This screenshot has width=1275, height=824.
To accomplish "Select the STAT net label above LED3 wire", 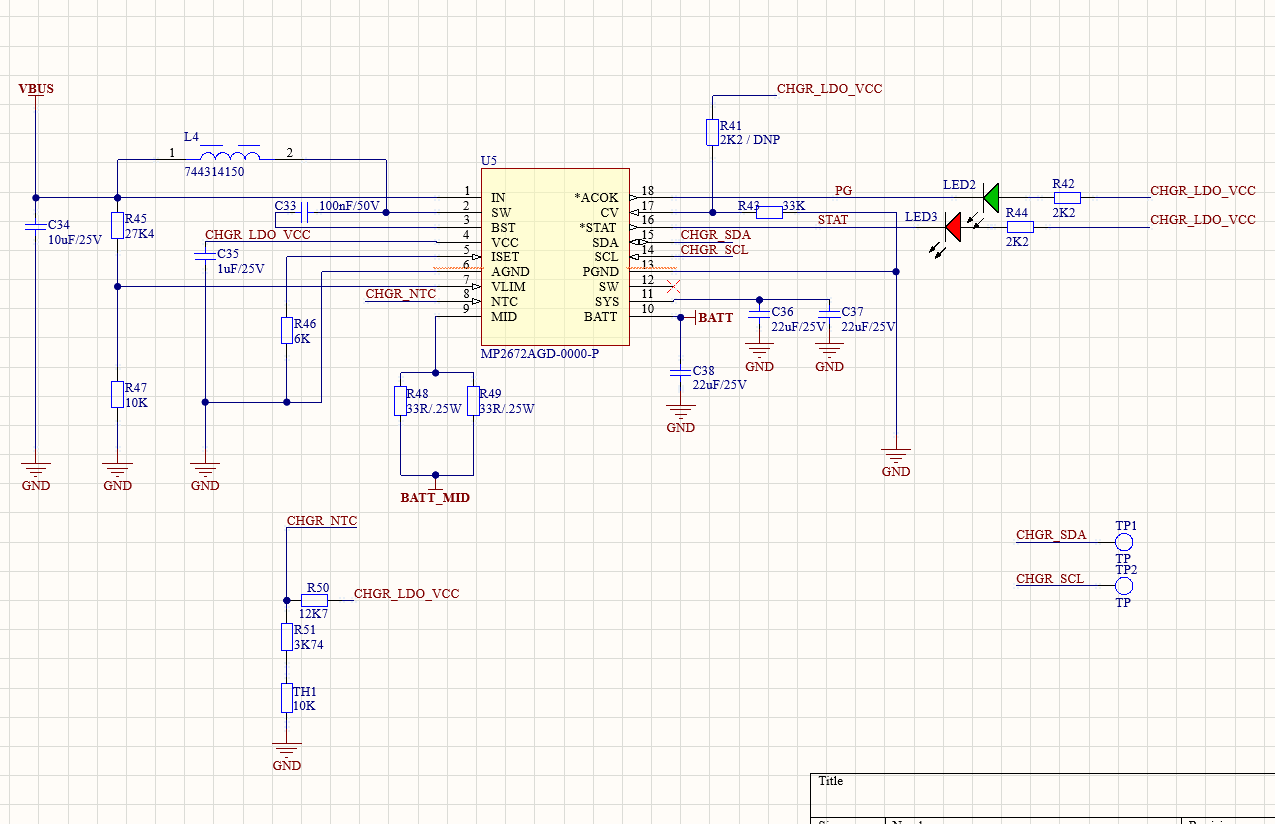I will click(833, 219).
